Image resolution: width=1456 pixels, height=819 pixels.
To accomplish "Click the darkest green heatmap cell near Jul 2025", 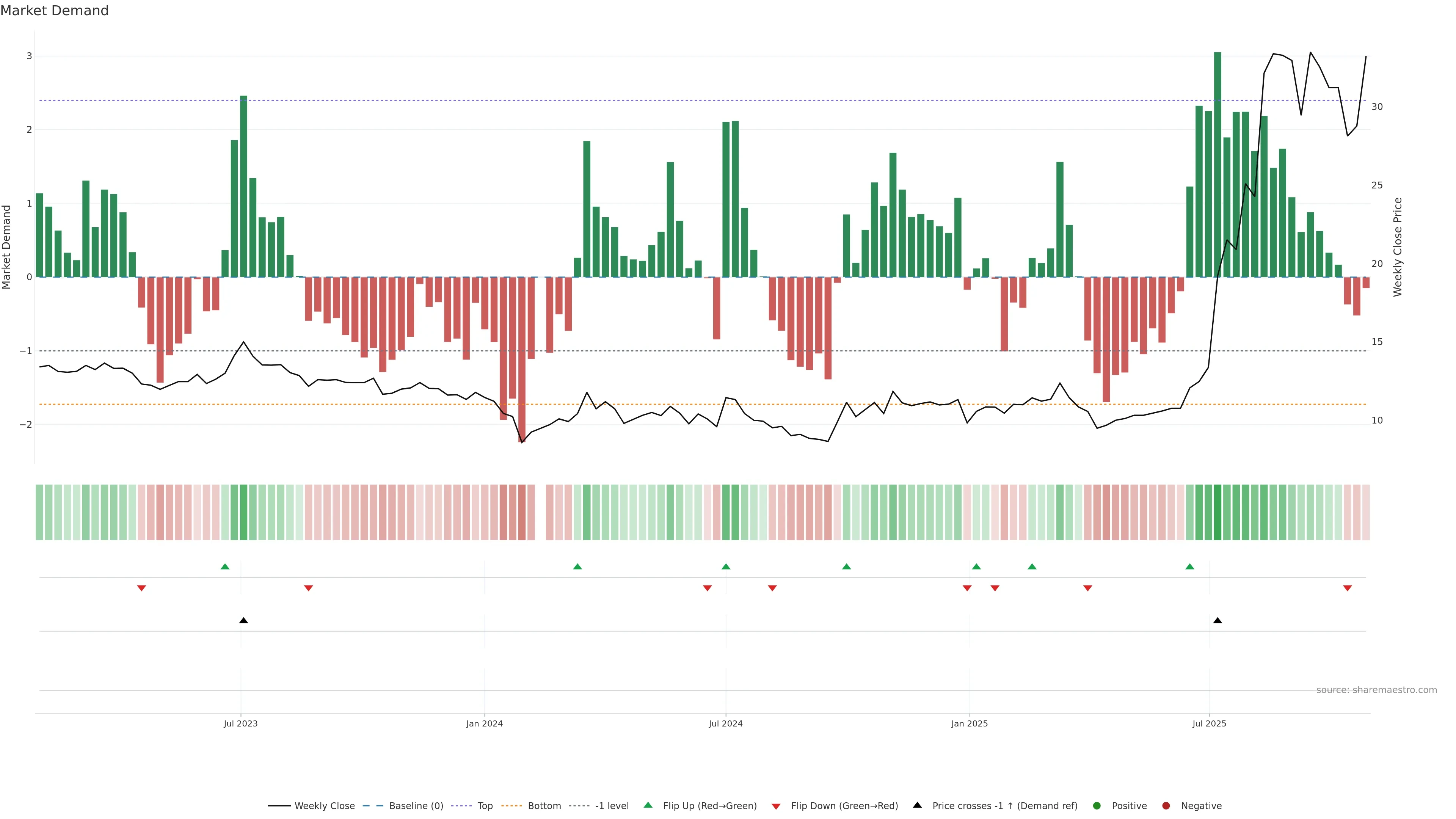I will (1218, 512).
